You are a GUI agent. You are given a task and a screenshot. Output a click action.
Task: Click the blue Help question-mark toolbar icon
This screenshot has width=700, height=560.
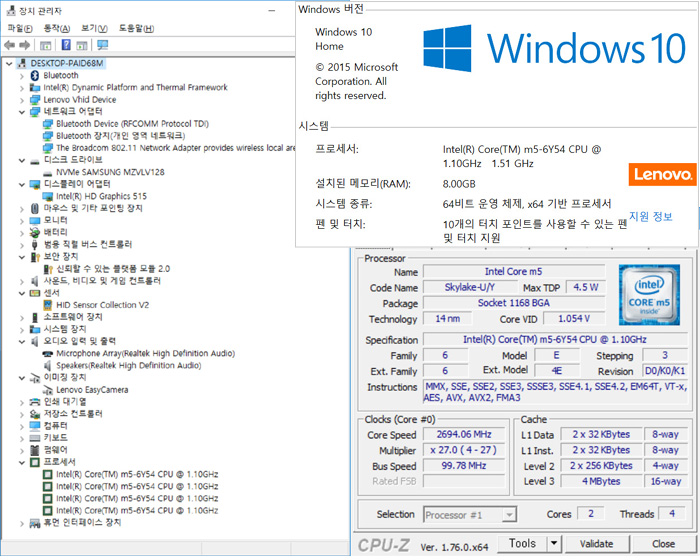point(66,45)
